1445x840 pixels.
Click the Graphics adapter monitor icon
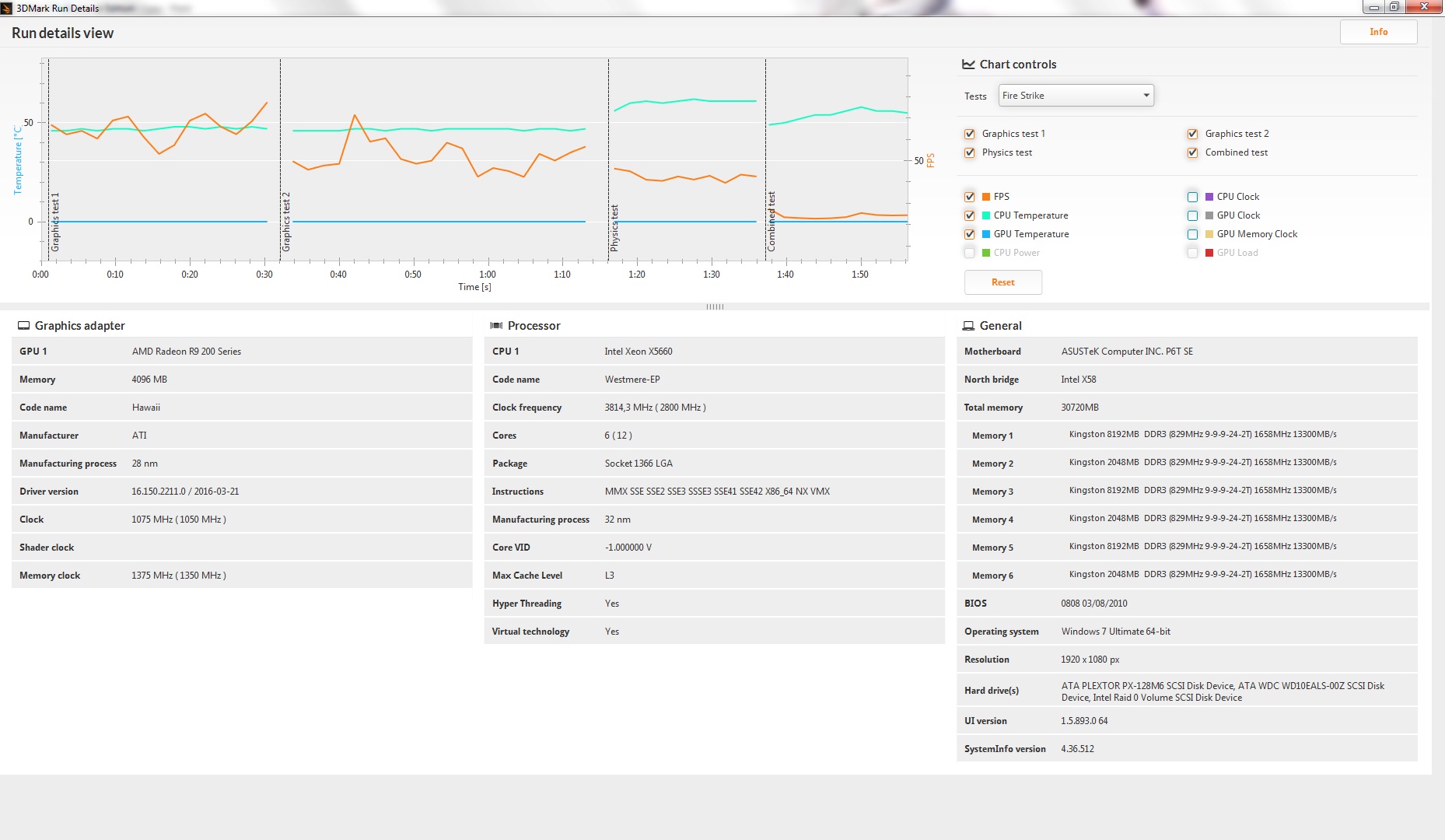(x=23, y=326)
